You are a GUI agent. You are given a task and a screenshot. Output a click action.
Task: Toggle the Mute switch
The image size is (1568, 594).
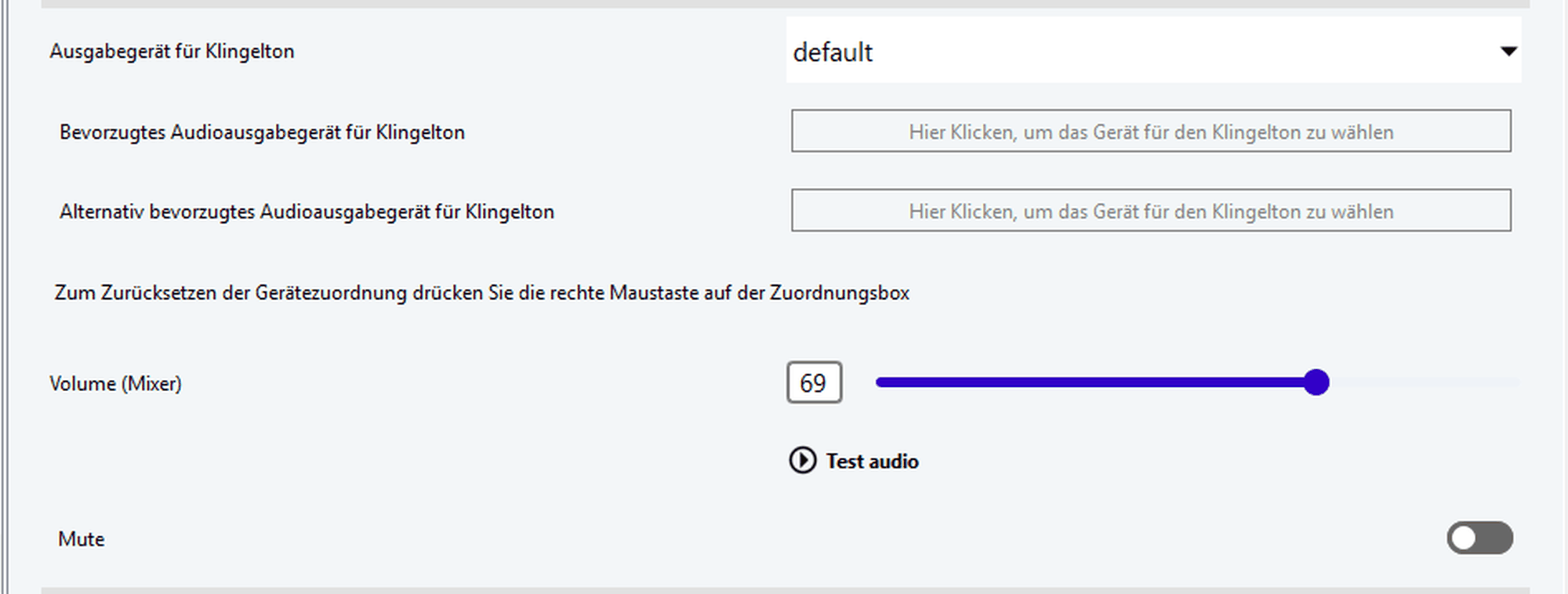1479,538
